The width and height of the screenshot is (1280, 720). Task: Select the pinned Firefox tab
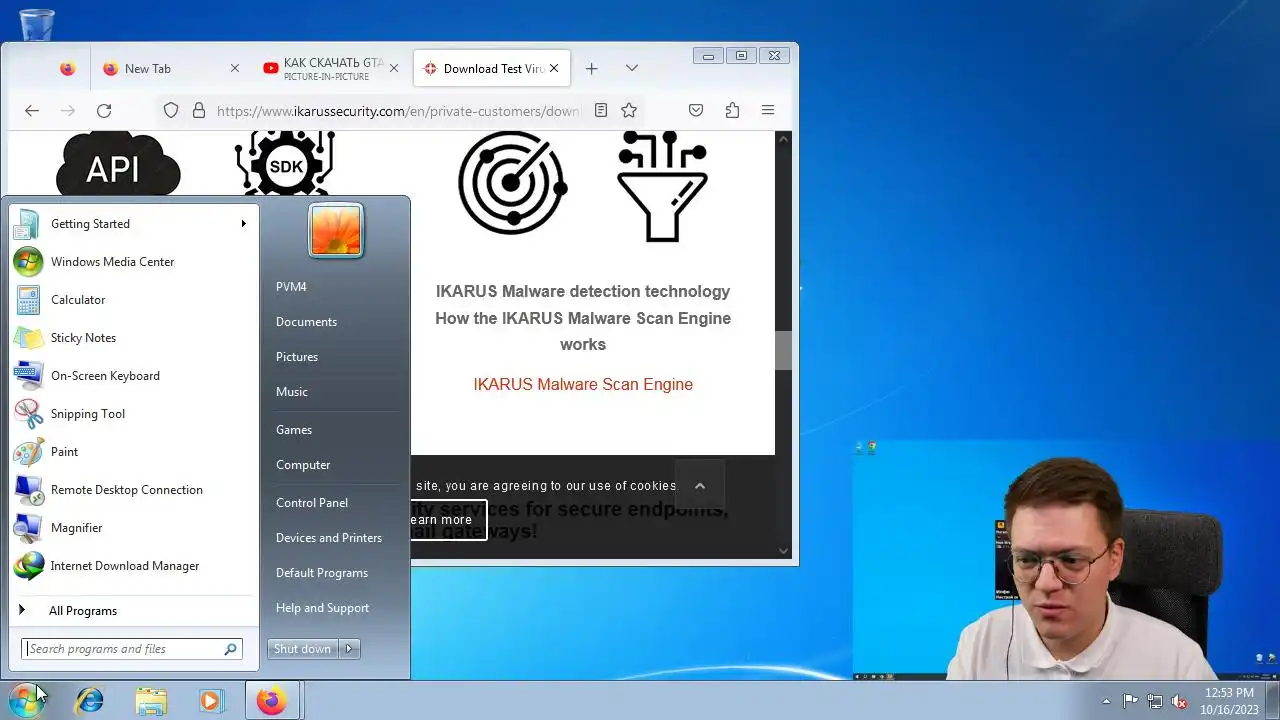(x=67, y=68)
